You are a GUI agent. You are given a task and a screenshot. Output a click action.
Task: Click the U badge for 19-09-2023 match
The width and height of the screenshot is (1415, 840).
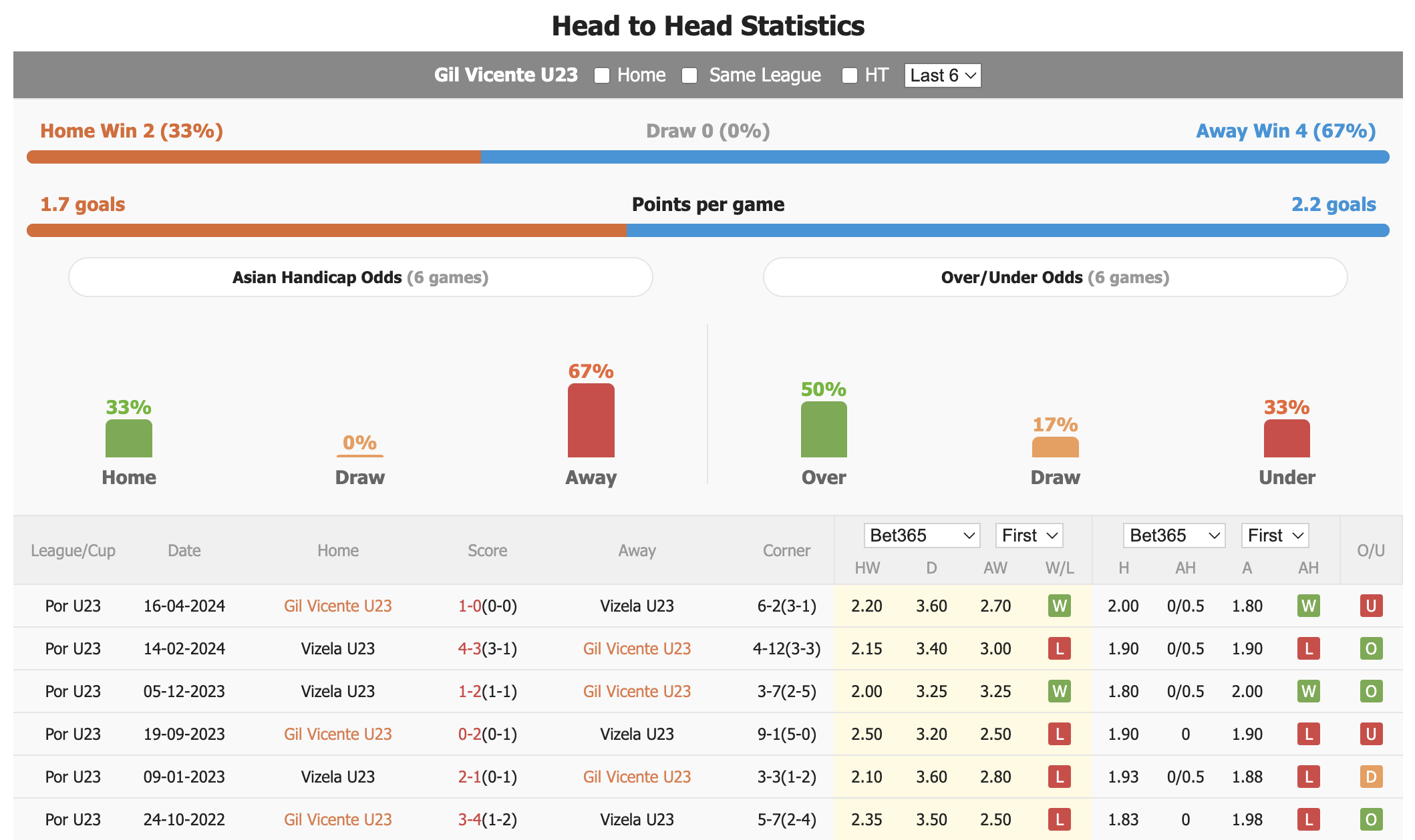(1371, 734)
